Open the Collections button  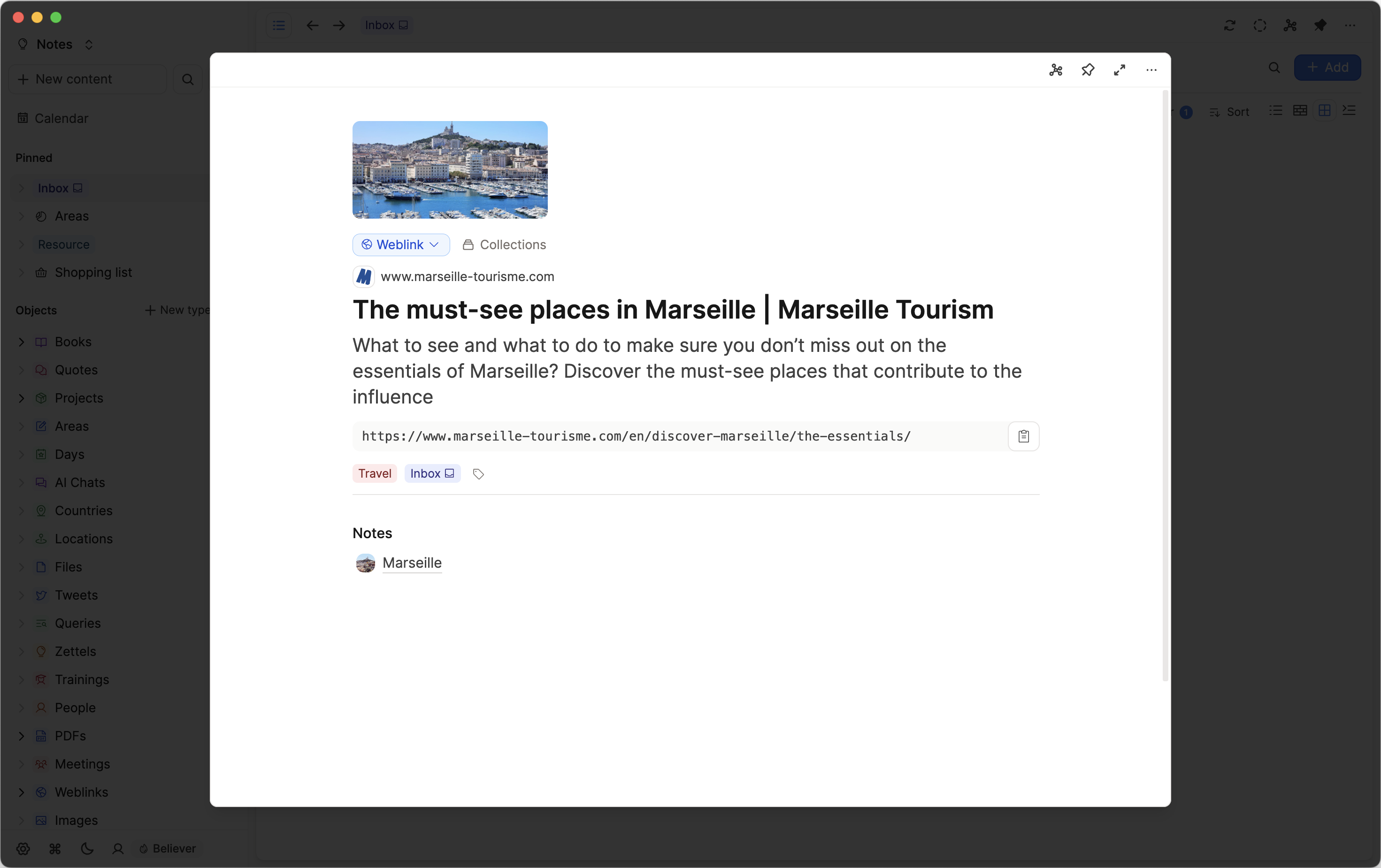pos(504,245)
